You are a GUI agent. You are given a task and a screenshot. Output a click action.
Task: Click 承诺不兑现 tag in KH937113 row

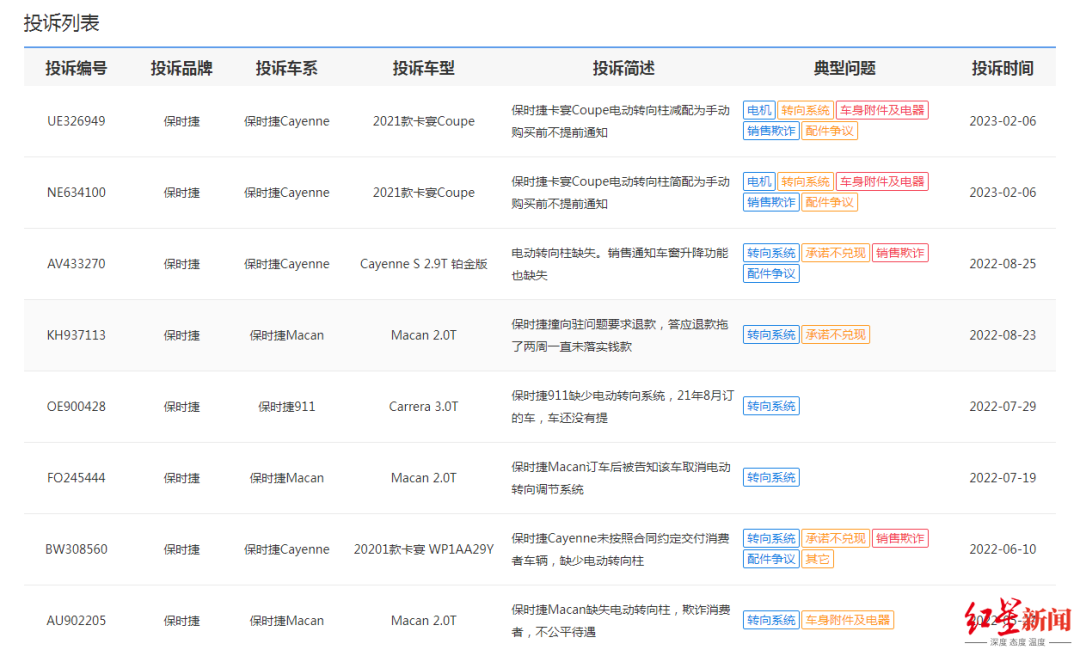point(835,335)
